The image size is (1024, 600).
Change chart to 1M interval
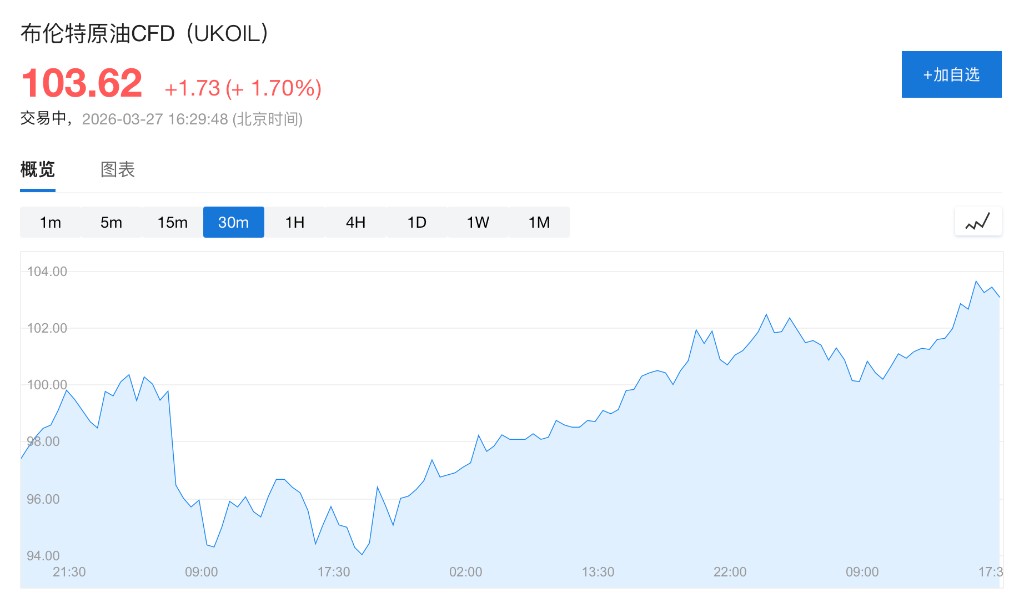click(x=539, y=222)
